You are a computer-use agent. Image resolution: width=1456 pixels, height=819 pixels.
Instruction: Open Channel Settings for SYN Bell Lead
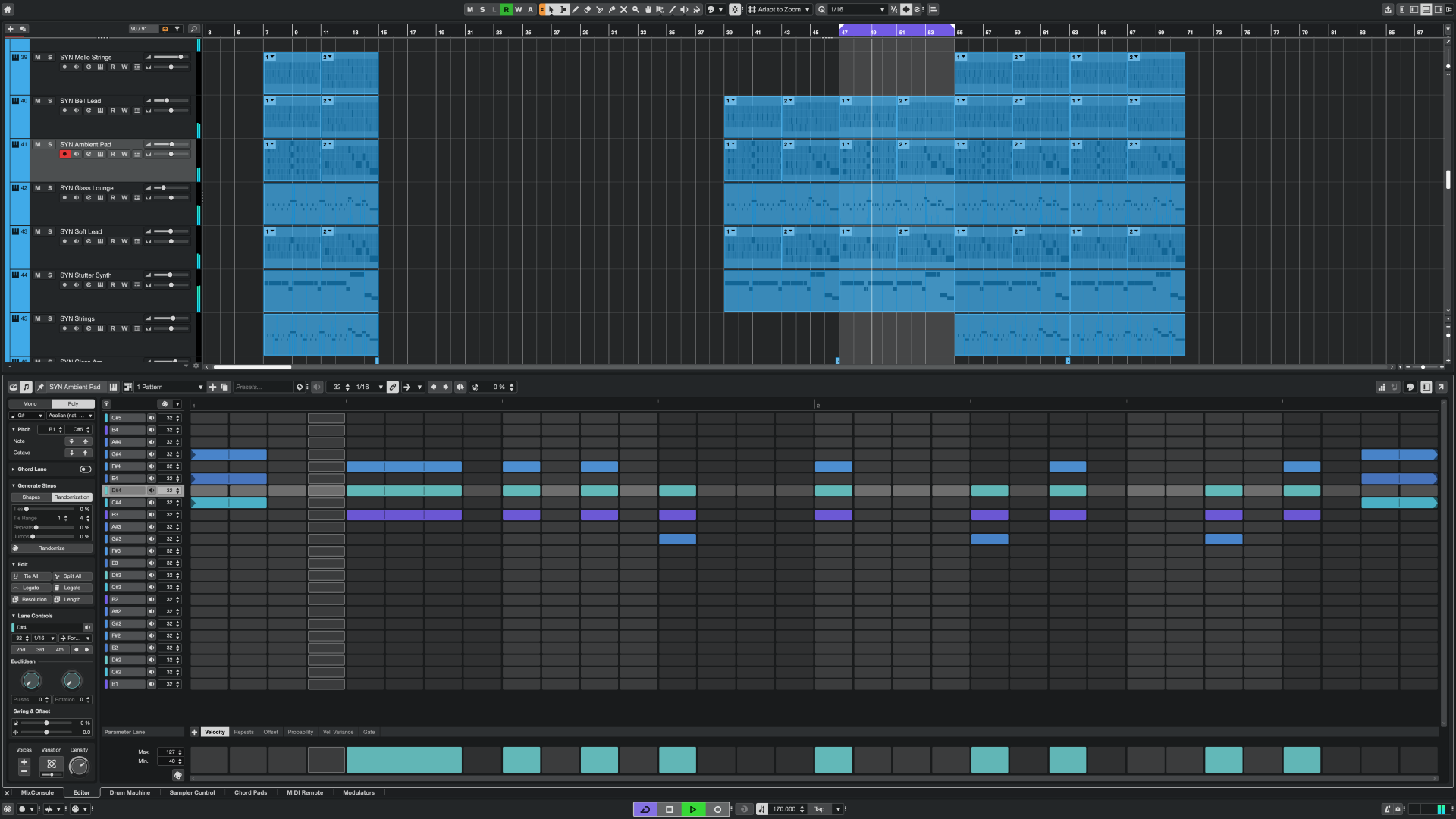89,111
